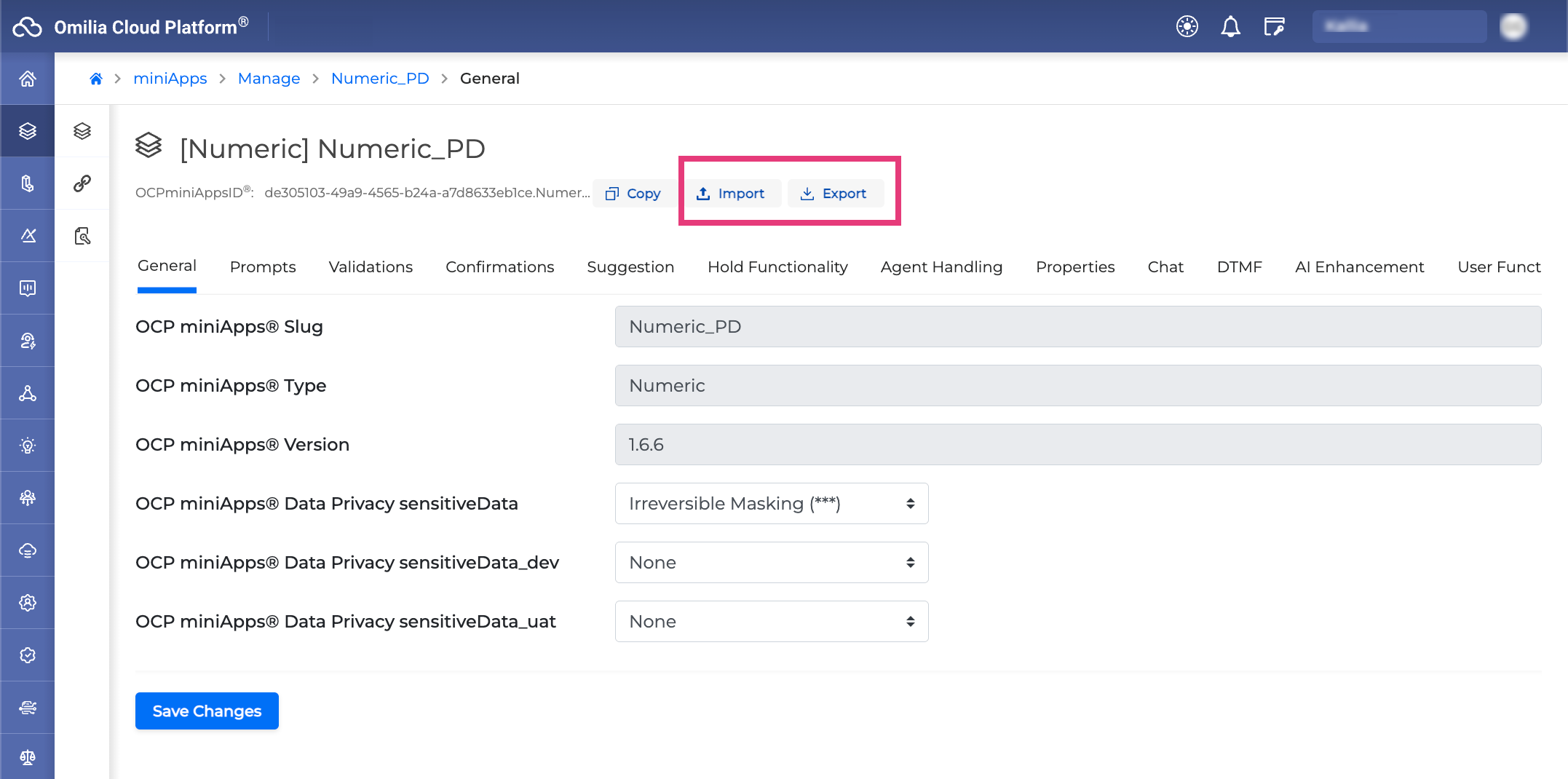
Task: Click the note editing icon in the header
Action: pyautogui.click(x=1274, y=27)
